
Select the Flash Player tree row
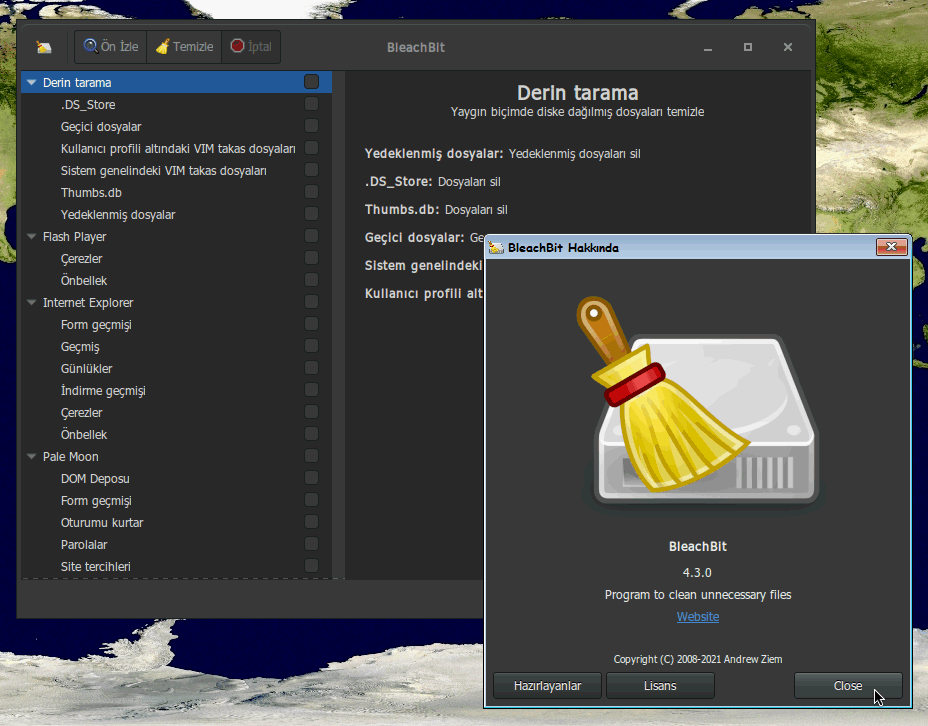176,236
